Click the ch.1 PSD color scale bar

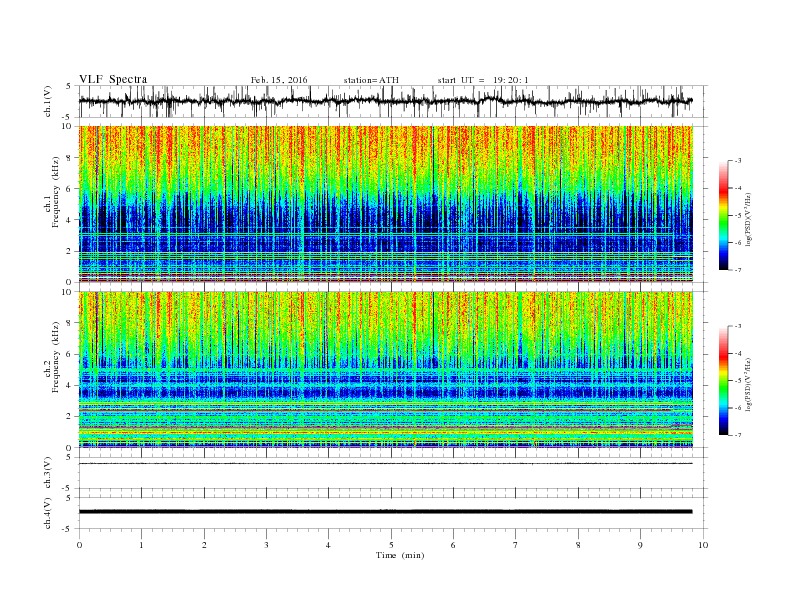pyautogui.click(x=724, y=215)
